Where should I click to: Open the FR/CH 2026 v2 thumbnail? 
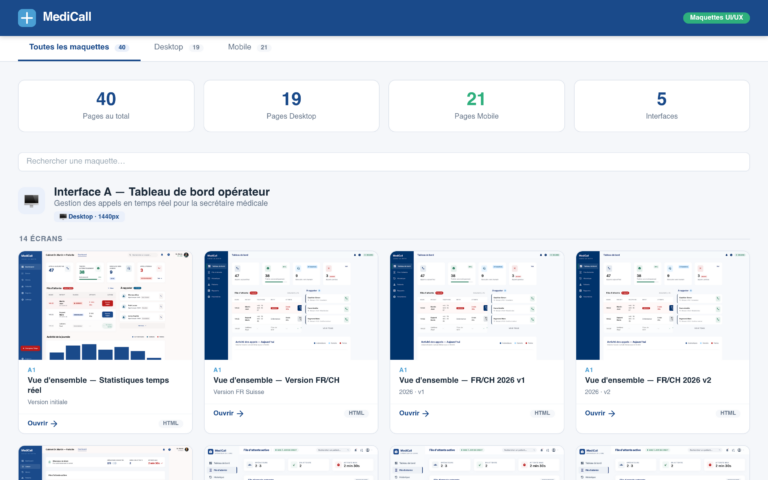click(x=663, y=306)
